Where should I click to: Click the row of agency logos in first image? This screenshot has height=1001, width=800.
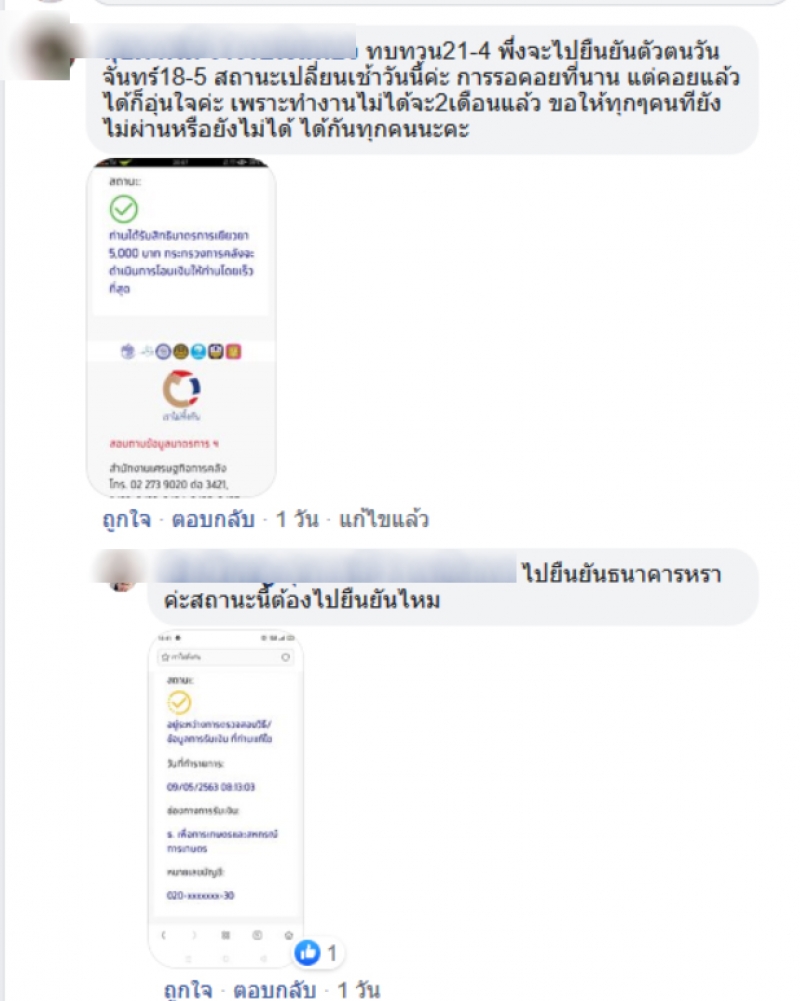pos(181,351)
